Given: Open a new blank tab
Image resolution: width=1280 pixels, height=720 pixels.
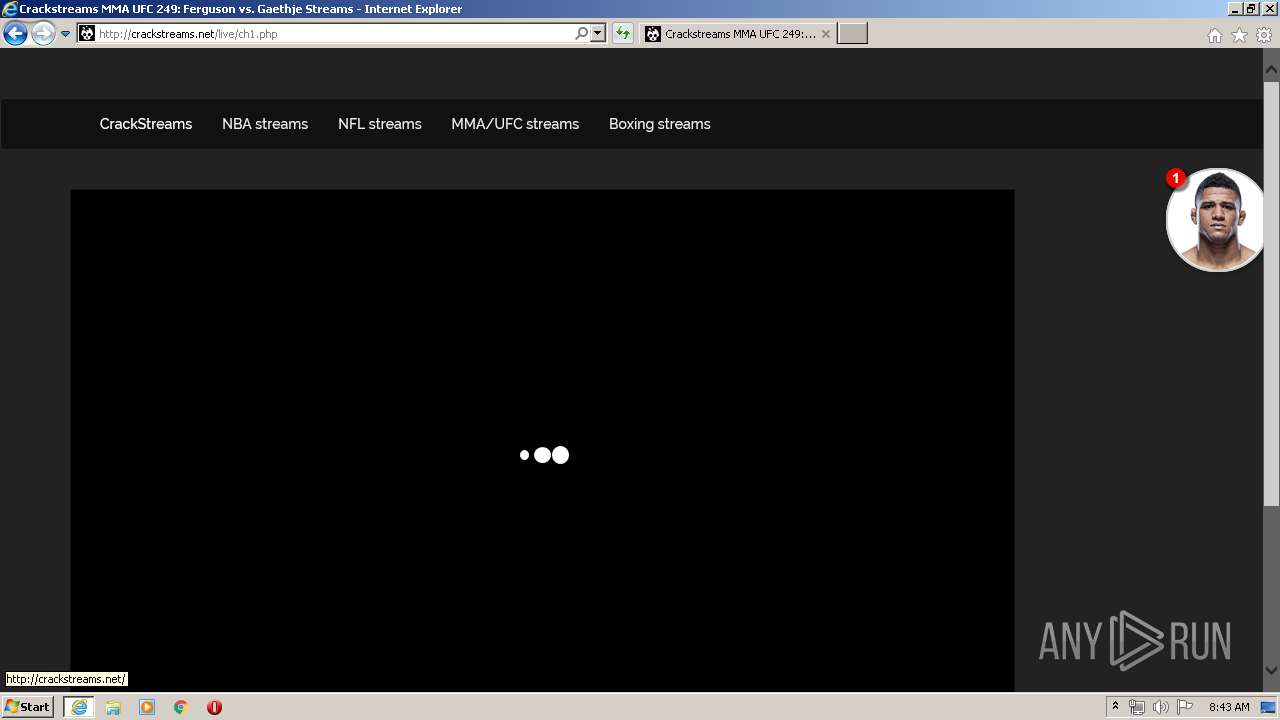Looking at the screenshot, I should click(x=852, y=34).
